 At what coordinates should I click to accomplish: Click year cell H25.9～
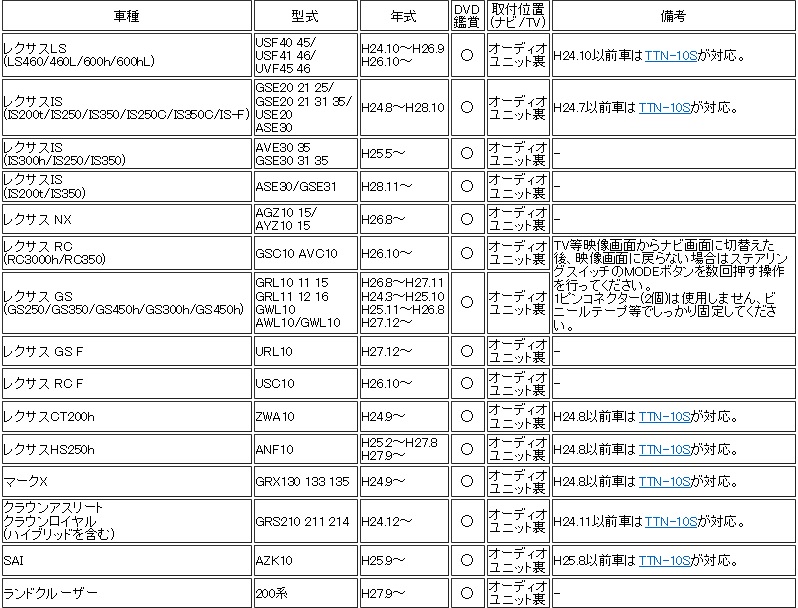[404, 560]
